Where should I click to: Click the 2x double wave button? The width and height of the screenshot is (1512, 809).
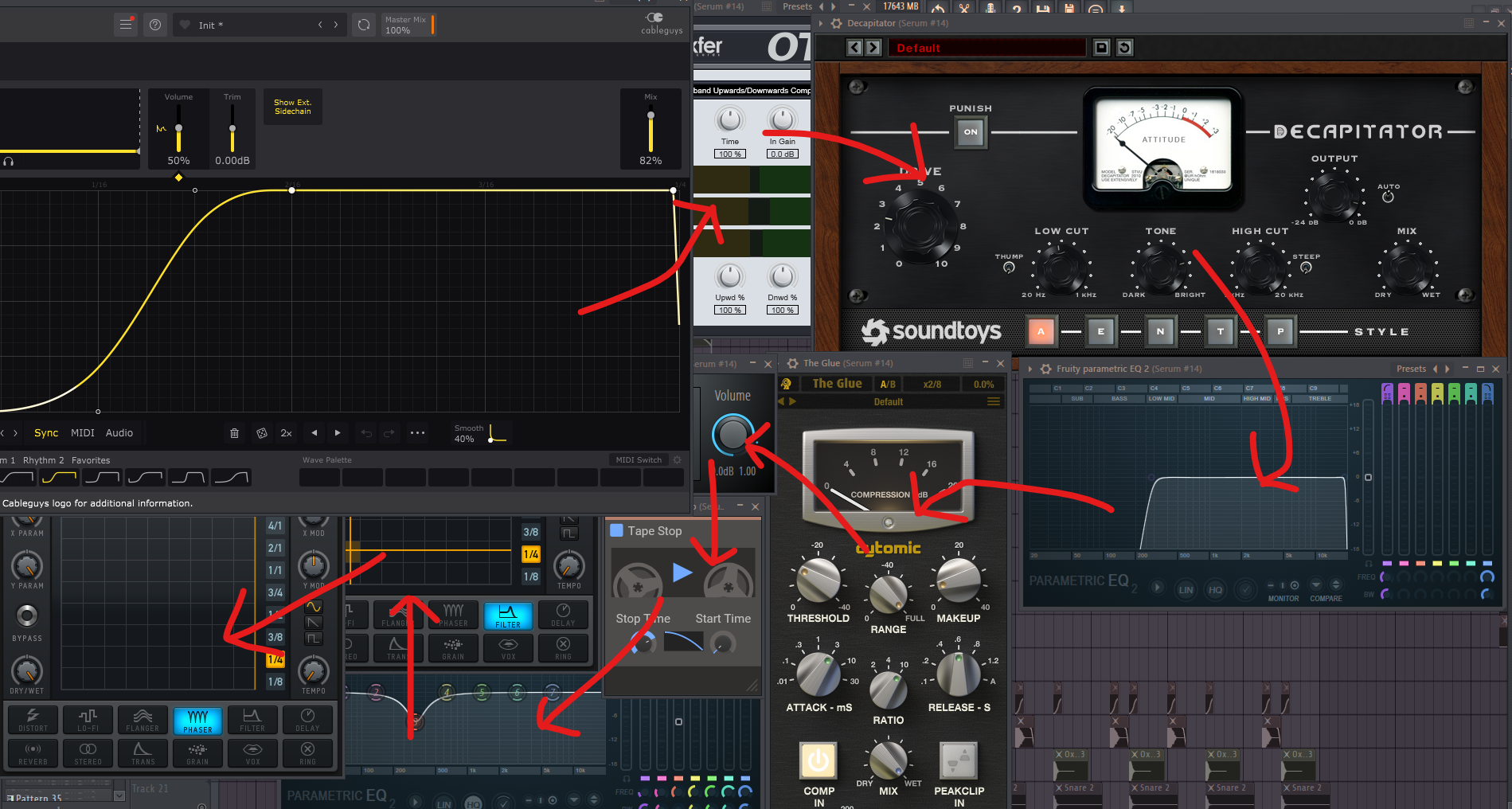287,433
